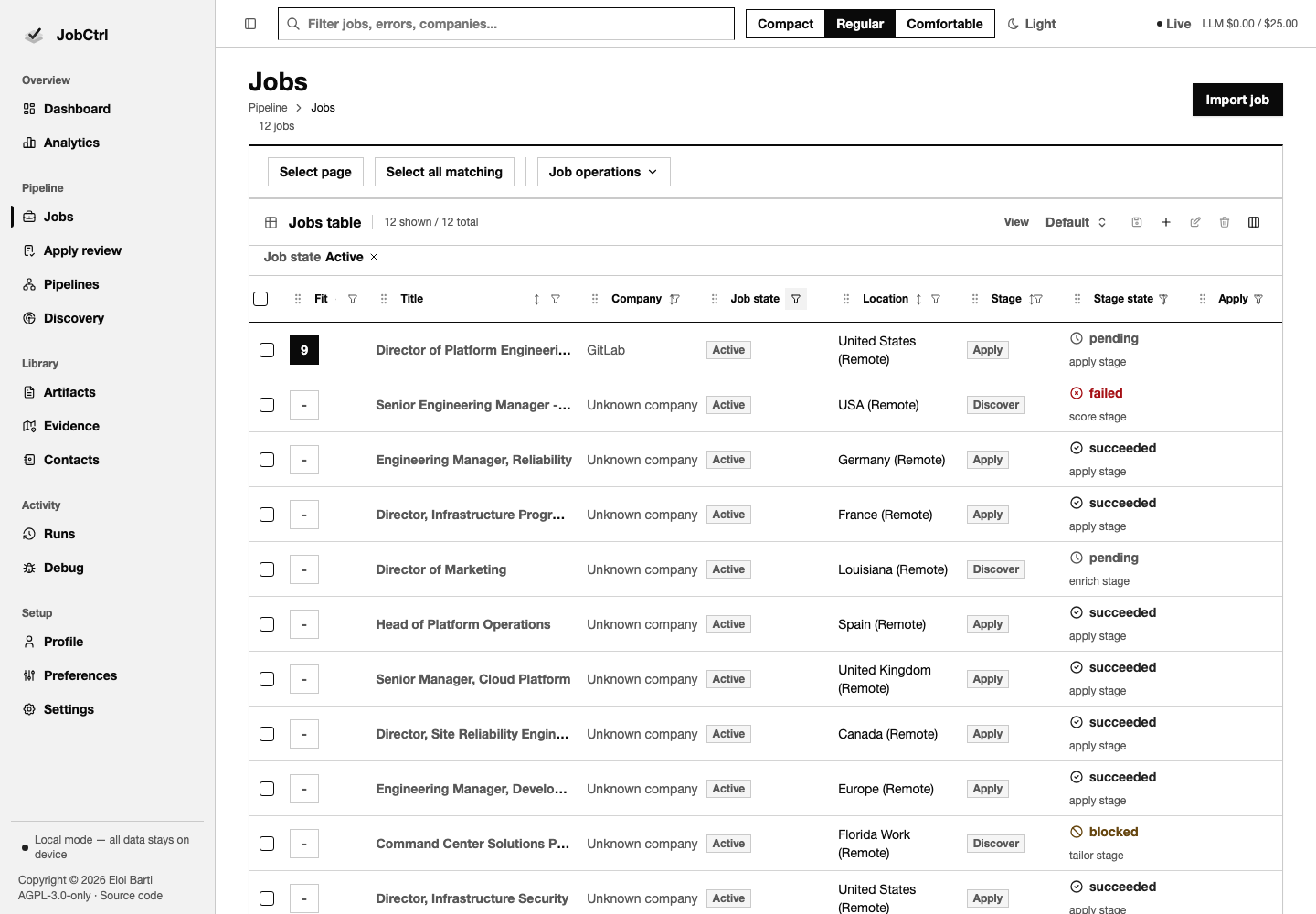Open the Source code link in the footer
Viewport: 1316px width, 914px height.
[x=132, y=896]
